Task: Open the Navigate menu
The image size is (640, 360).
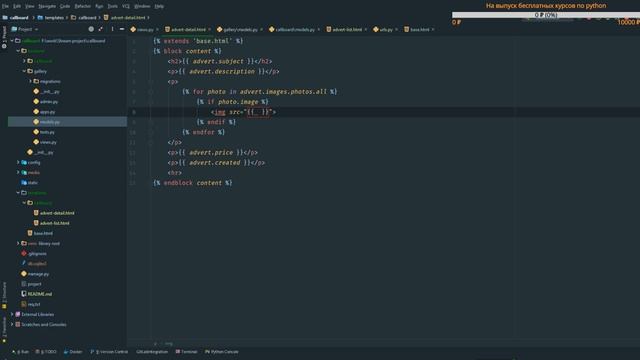Action: (47, 6)
